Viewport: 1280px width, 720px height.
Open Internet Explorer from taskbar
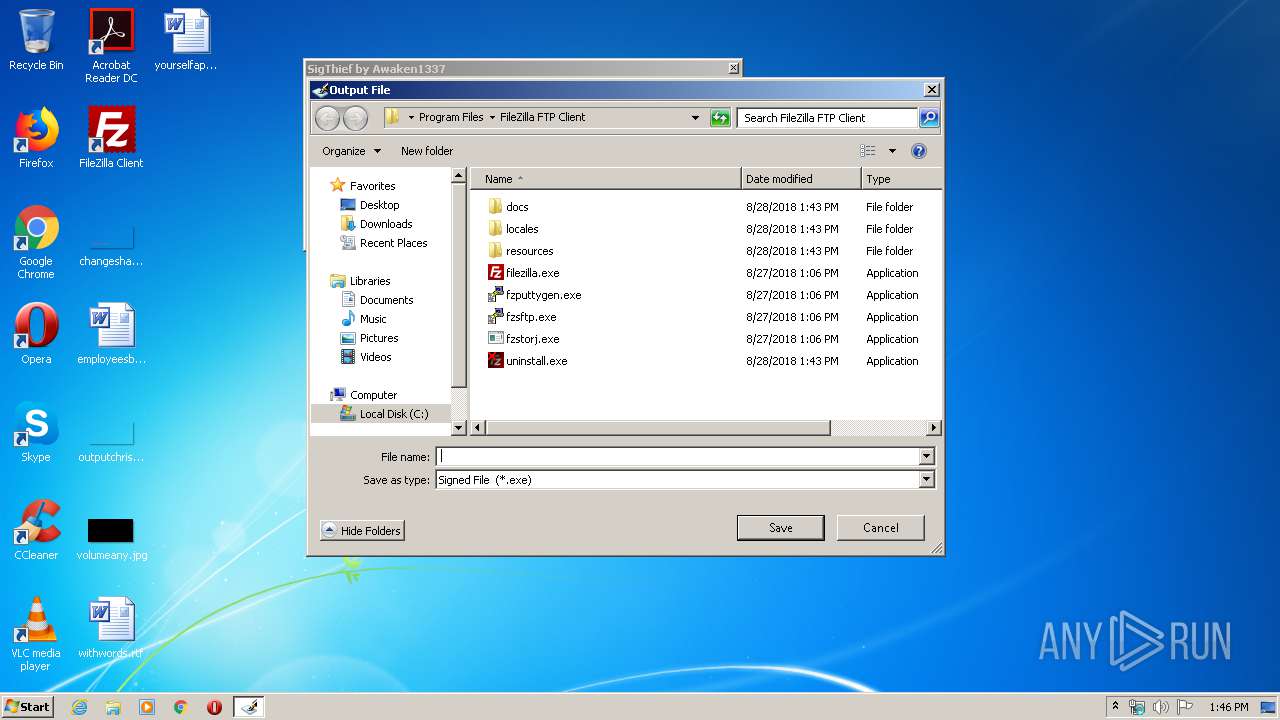79,707
